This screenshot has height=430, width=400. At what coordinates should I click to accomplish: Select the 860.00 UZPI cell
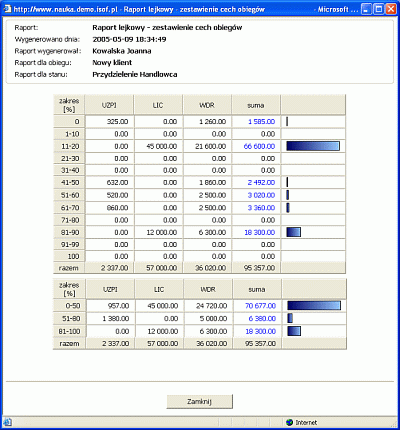pyautogui.click(x=109, y=208)
